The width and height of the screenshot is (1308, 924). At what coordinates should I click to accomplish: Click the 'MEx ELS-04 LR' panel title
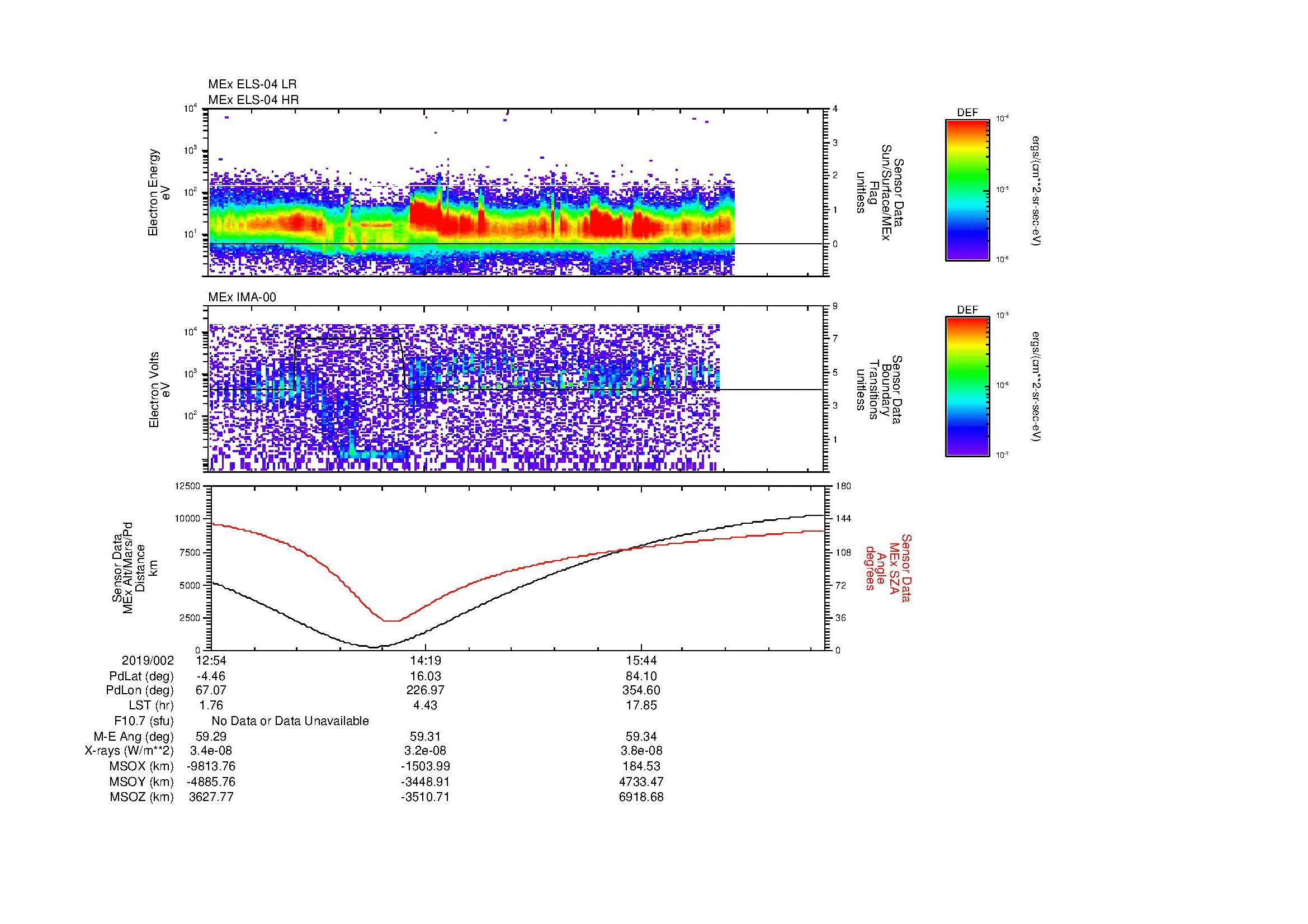[252, 84]
